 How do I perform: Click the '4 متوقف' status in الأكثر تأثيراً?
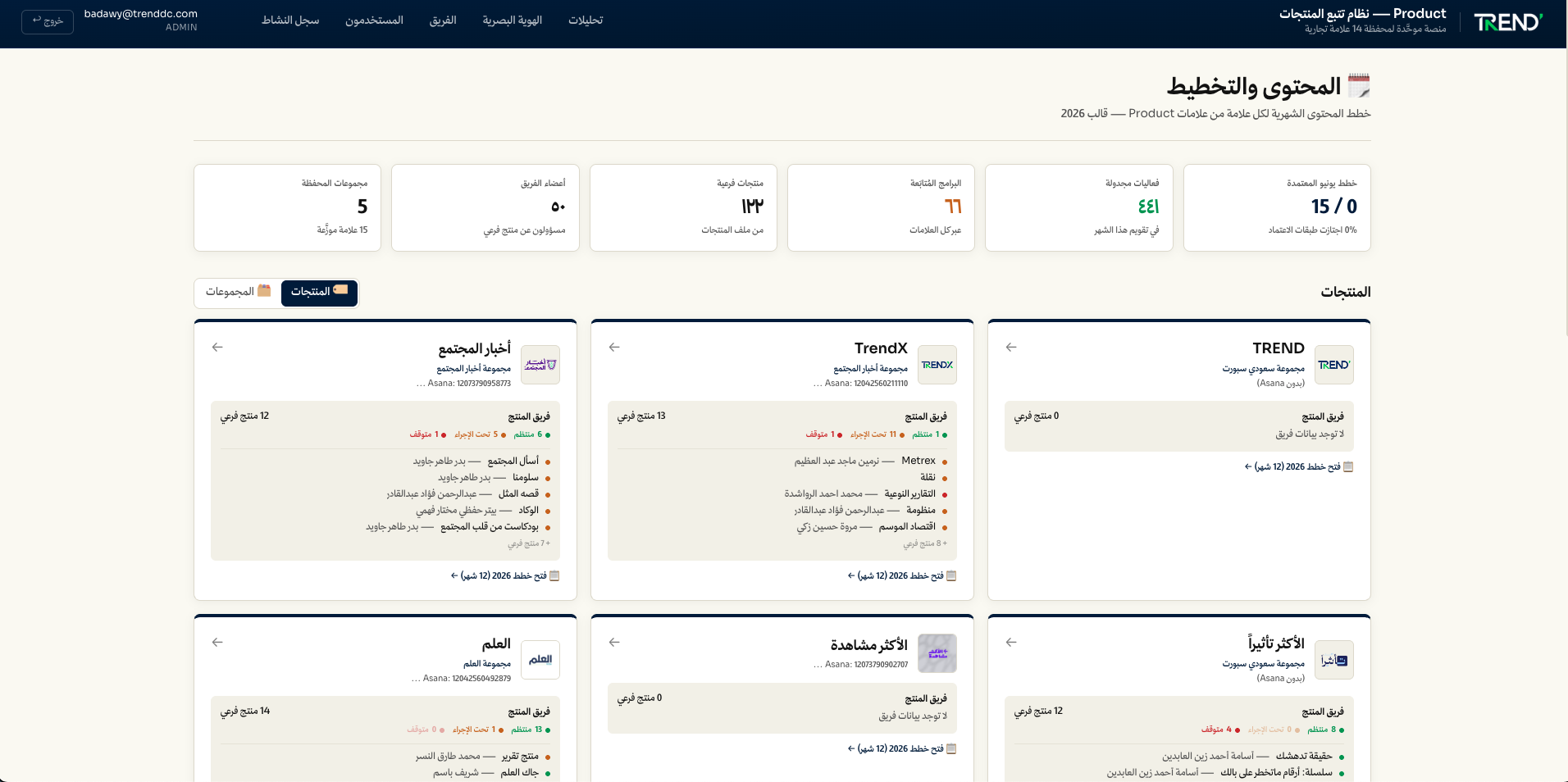click(1220, 730)
